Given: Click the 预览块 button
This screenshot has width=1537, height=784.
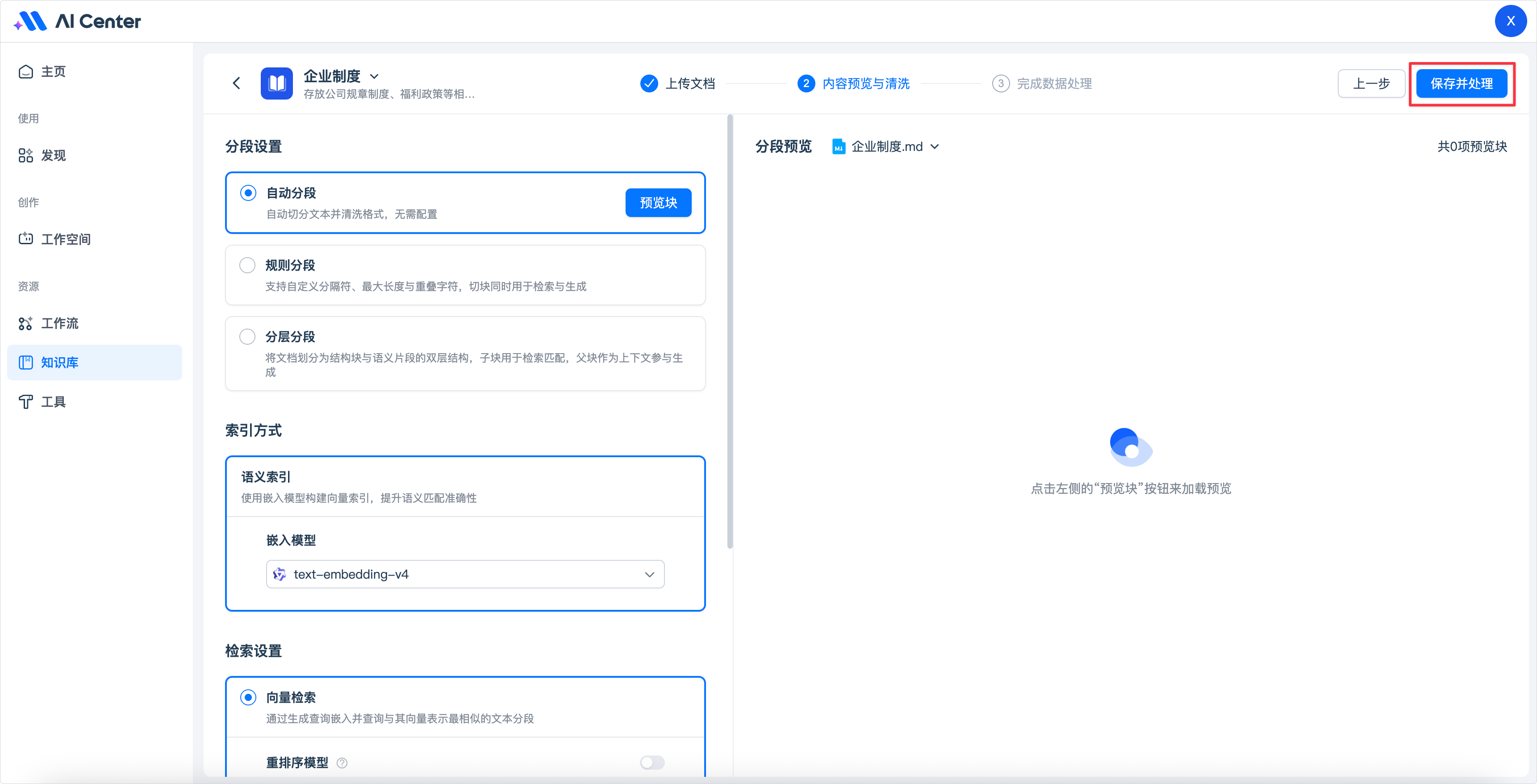Looking at the screenshot, I should click(658, 203).
